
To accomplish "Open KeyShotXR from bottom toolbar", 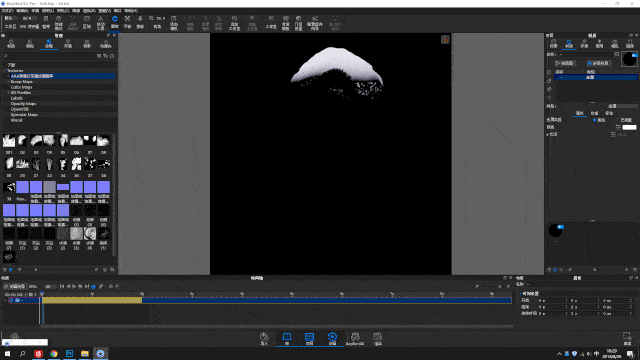I will (355, 339).
